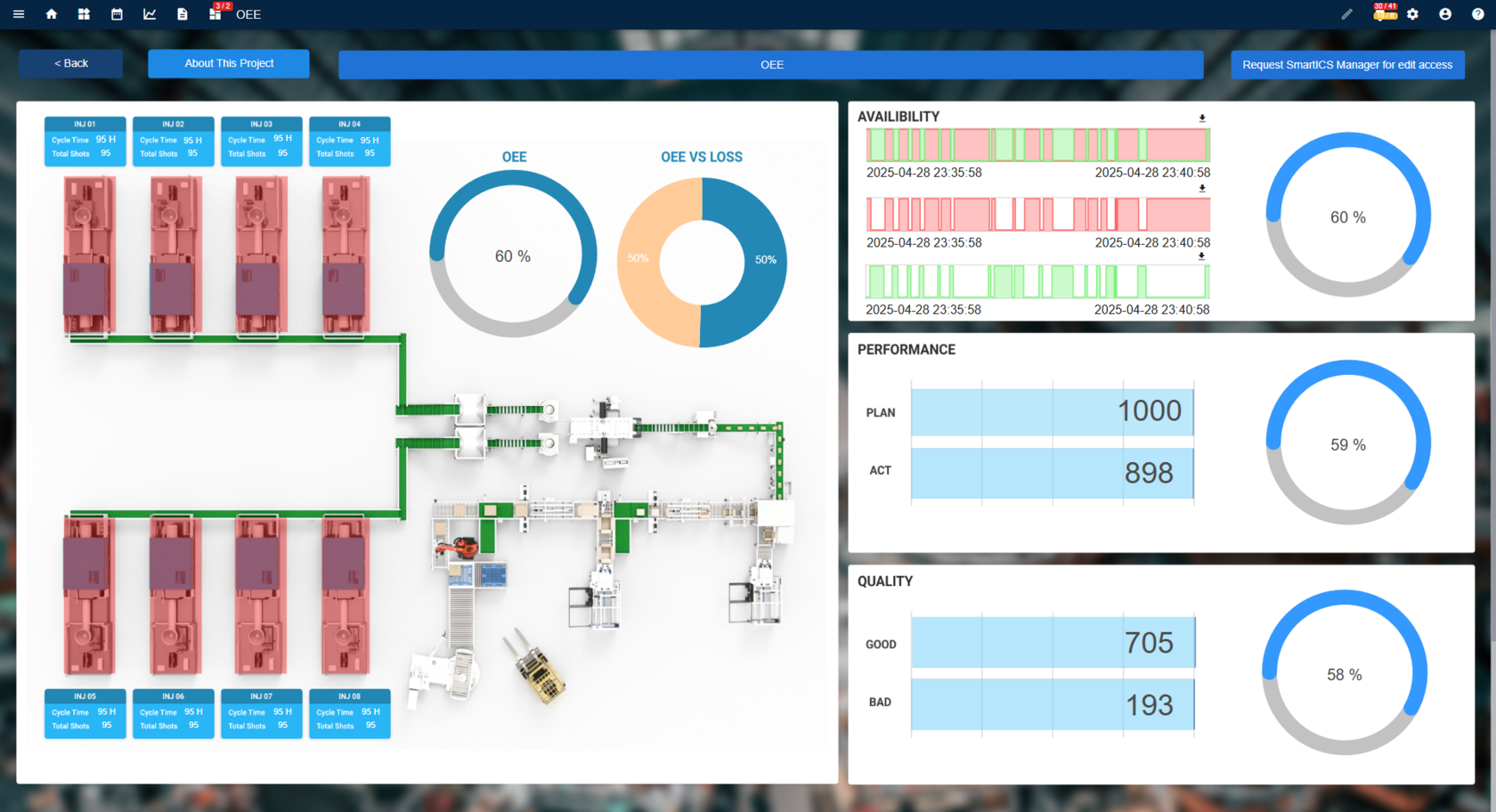Image resolution: width=1496 pixels, height=812 pixels.
Task: Select the INJ 01 info card
Action: [85, 141]
